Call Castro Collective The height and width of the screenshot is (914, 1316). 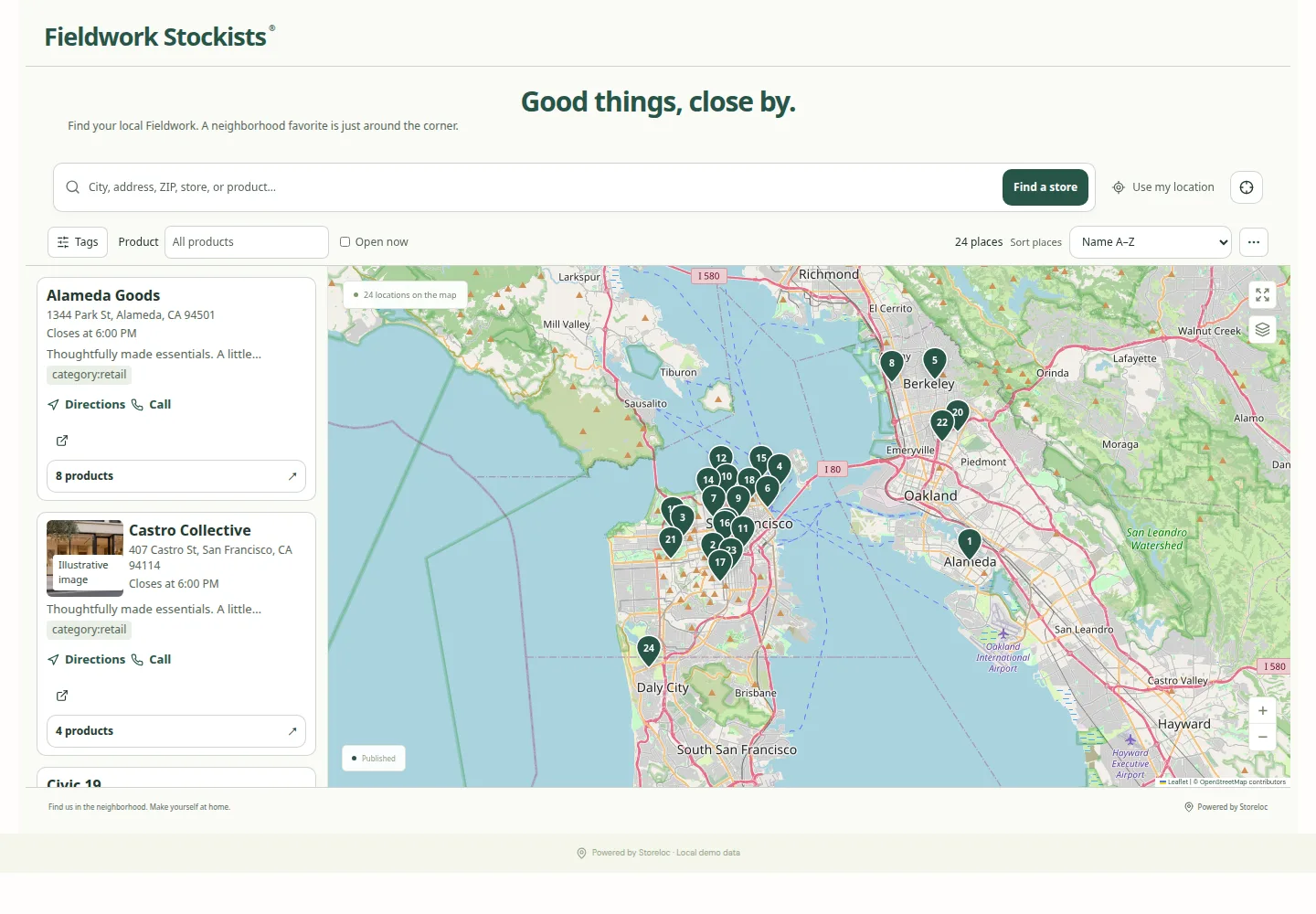[x=152, y=660]
